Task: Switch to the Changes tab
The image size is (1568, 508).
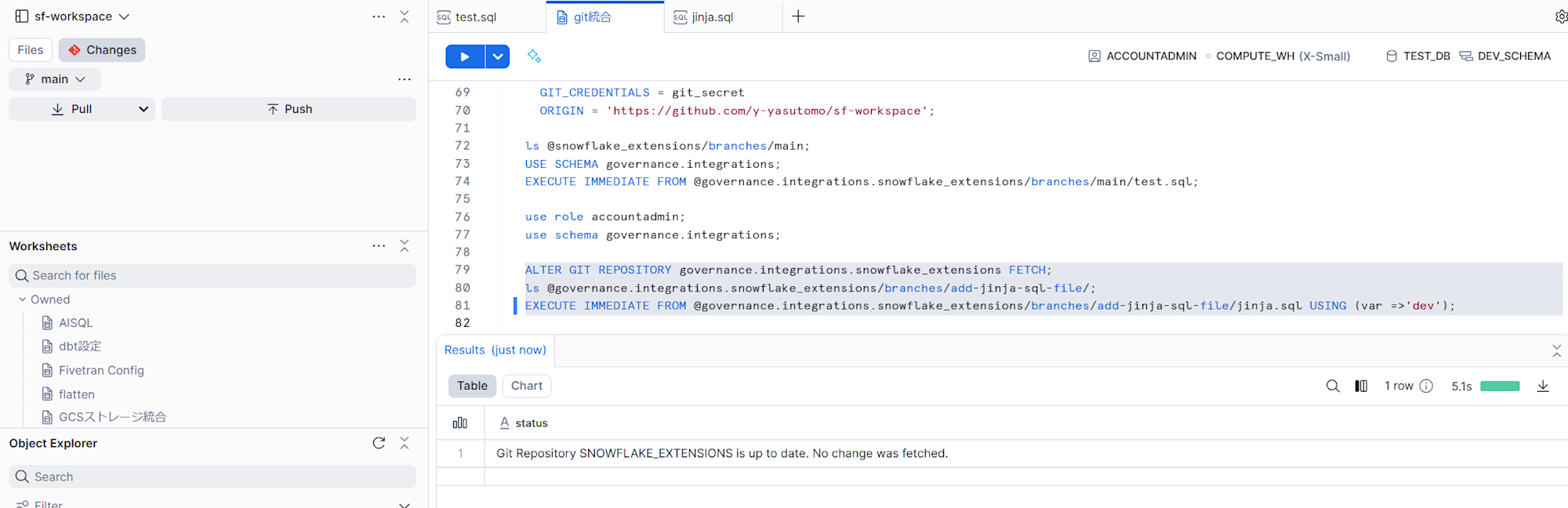Action: click(x=102, y=50)
